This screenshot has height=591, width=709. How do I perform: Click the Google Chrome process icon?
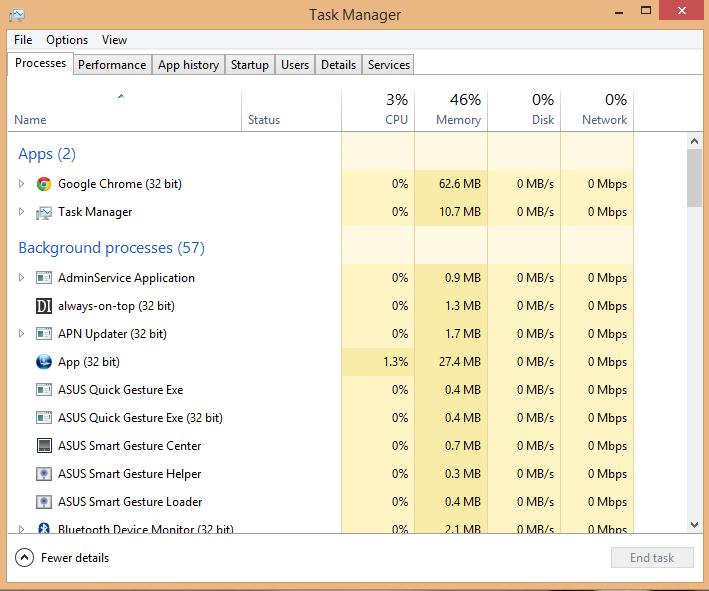[x=44, y=184]
